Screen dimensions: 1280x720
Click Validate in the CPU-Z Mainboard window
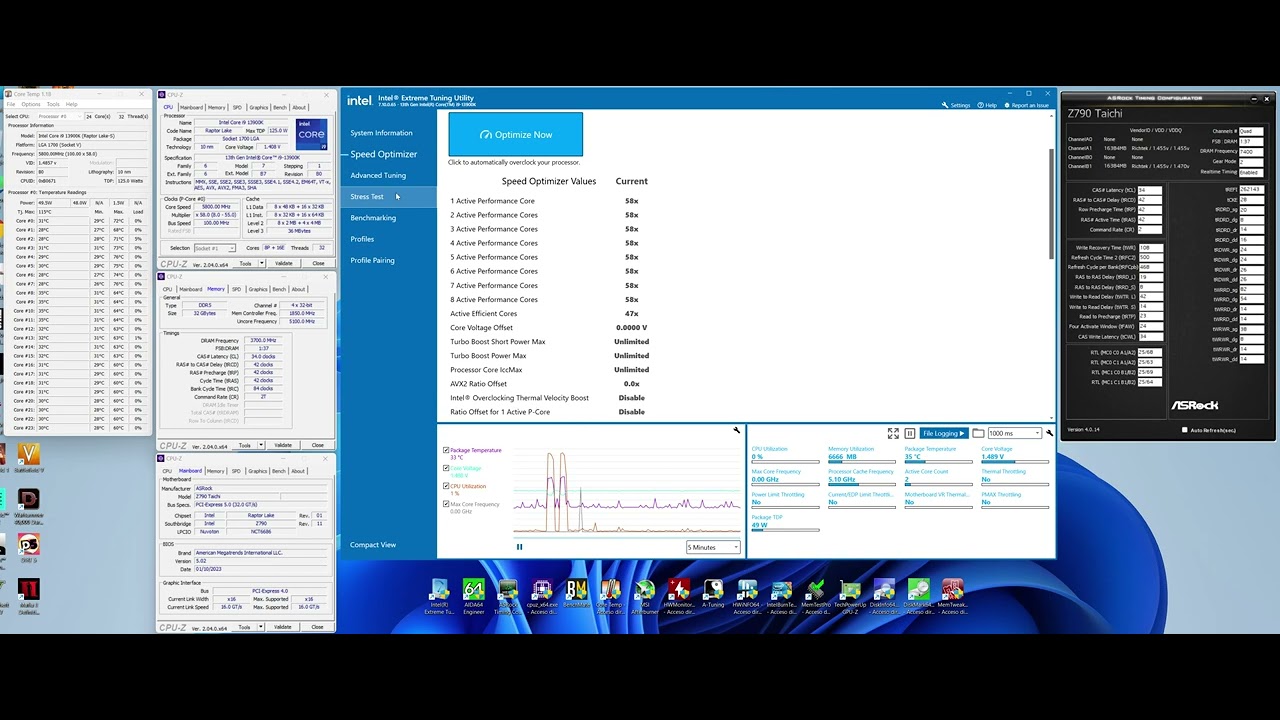pos(283,627)
